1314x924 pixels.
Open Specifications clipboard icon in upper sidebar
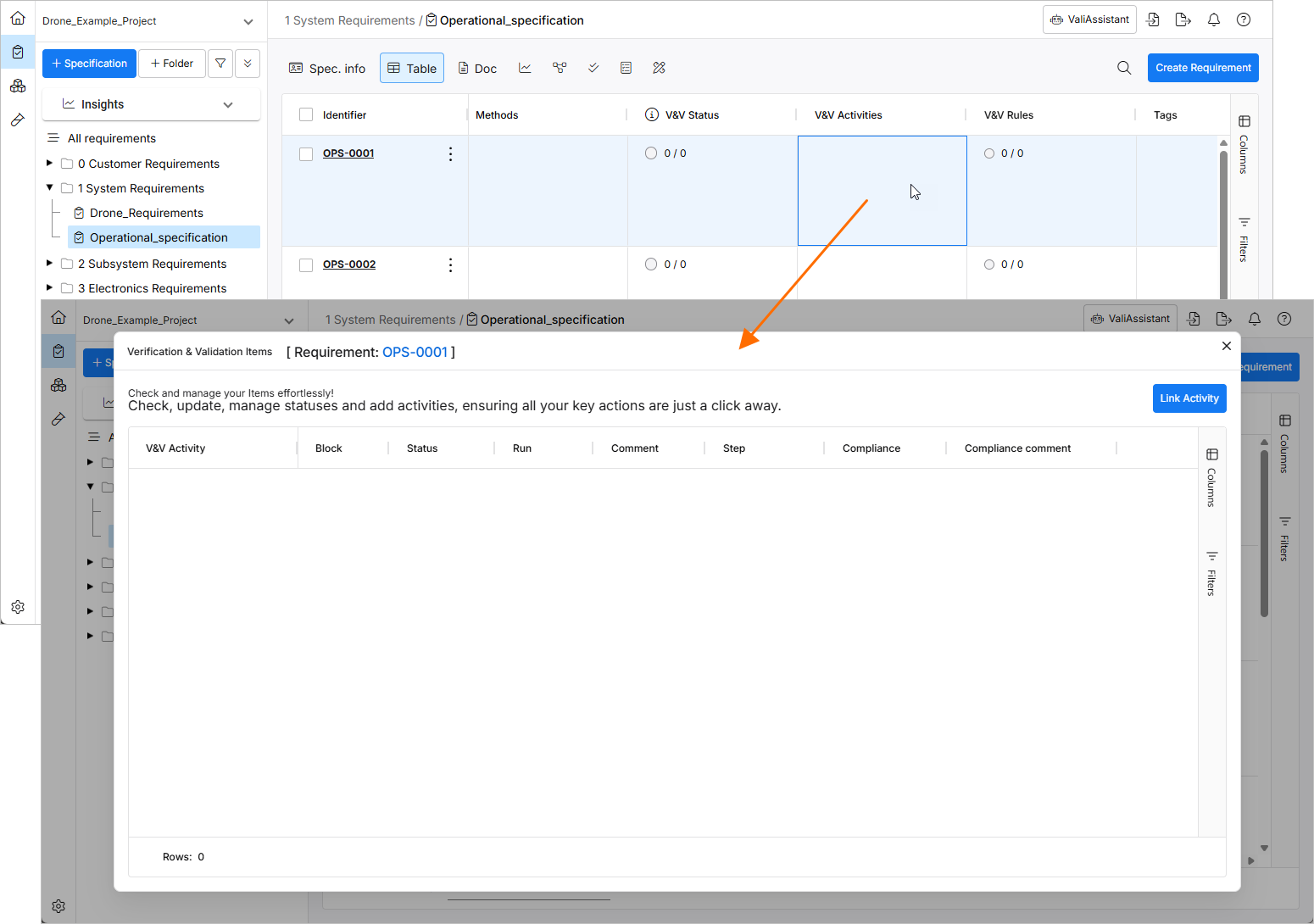pyautogui.click(x=18, y=52)
